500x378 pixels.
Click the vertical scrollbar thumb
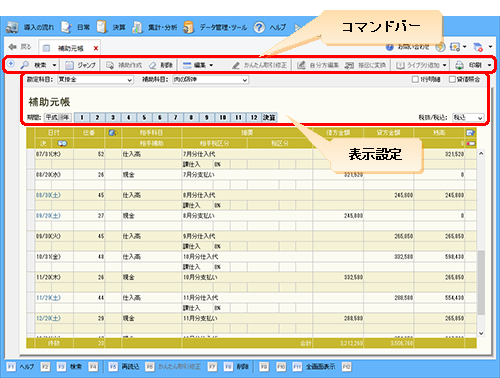point(481,283)
